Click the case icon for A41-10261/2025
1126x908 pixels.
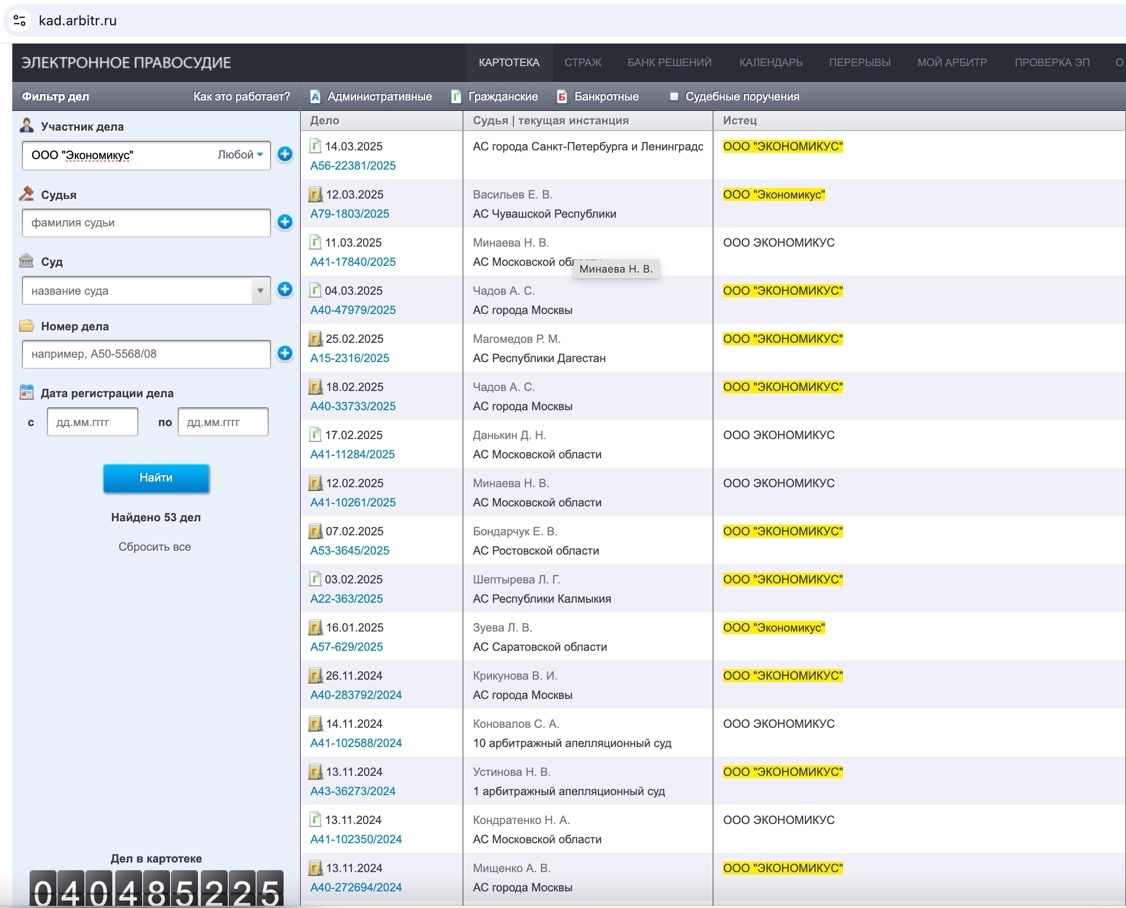(315, 483)
